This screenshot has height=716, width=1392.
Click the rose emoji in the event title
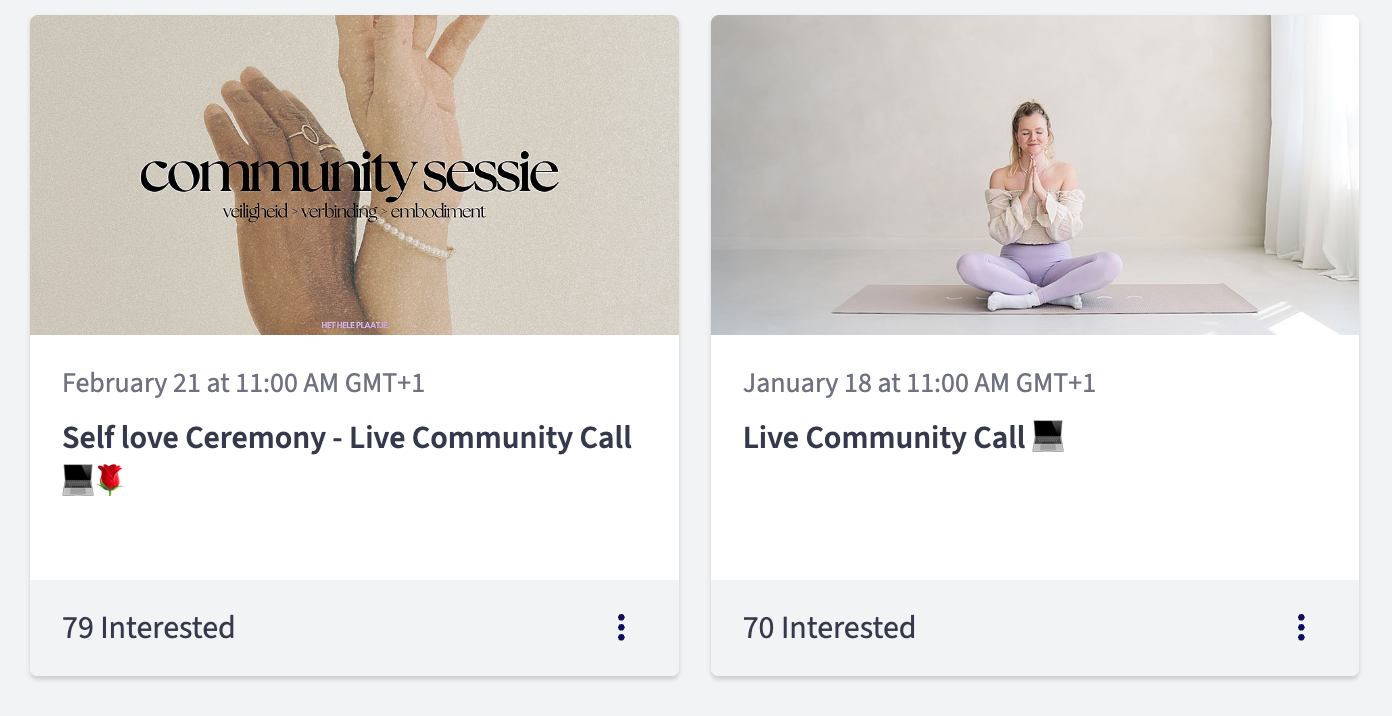(x=110, y=480)
